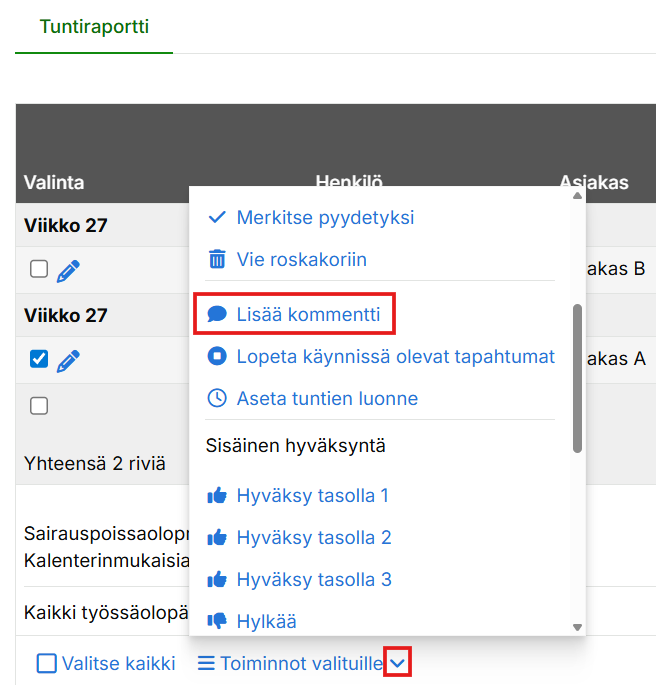Click the checkmark icon beside Merkitse pyydetyksi
Screen dimensions: 656x685
point(216,217)
